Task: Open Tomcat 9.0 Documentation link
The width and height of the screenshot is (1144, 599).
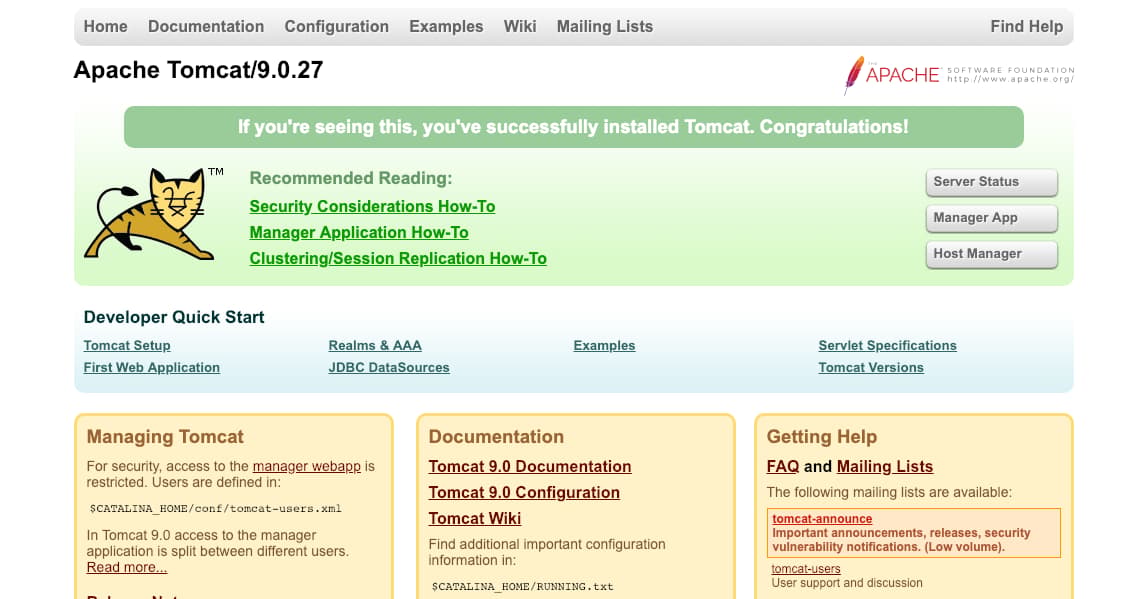Action: [530, 466]
